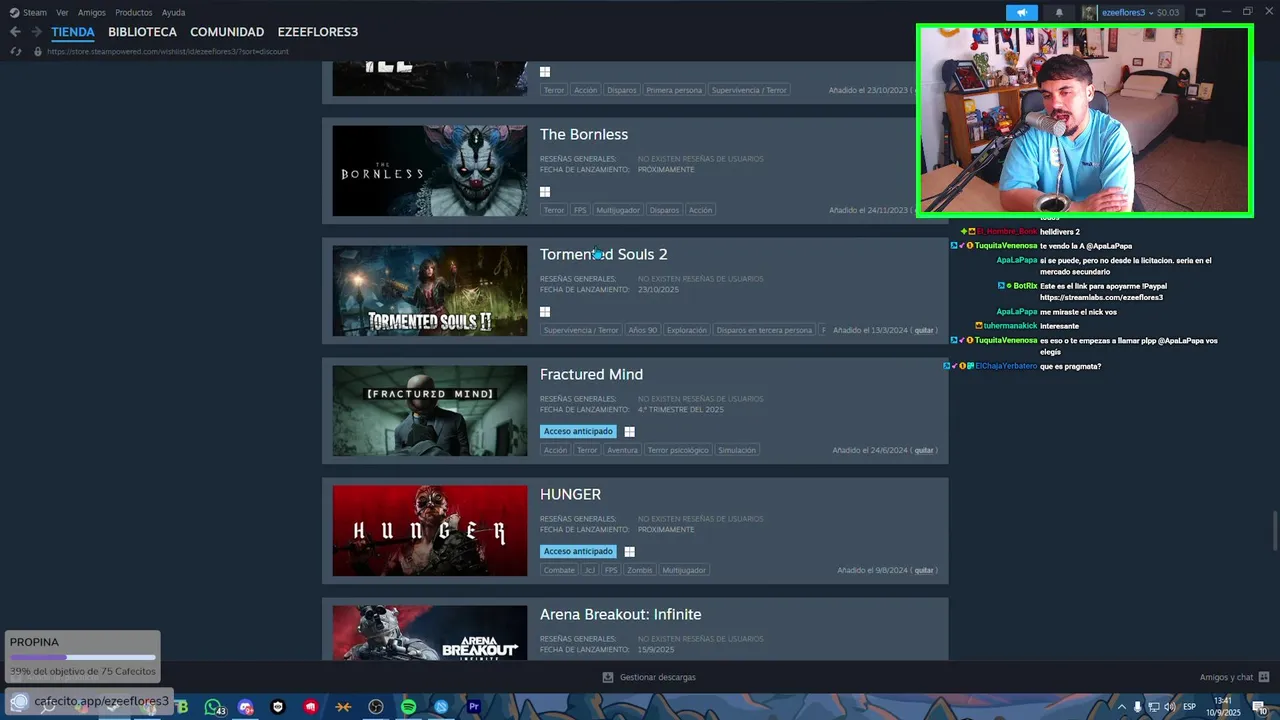Switch to the BIBLIOTECA tab
Screen dimensions: 1280x720
pyautogui.click(x=142, y=32)
